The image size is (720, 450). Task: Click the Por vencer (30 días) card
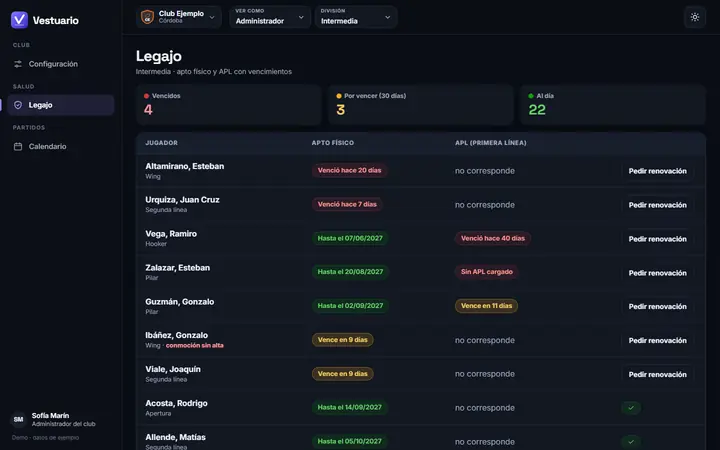[x=421, y=104]
